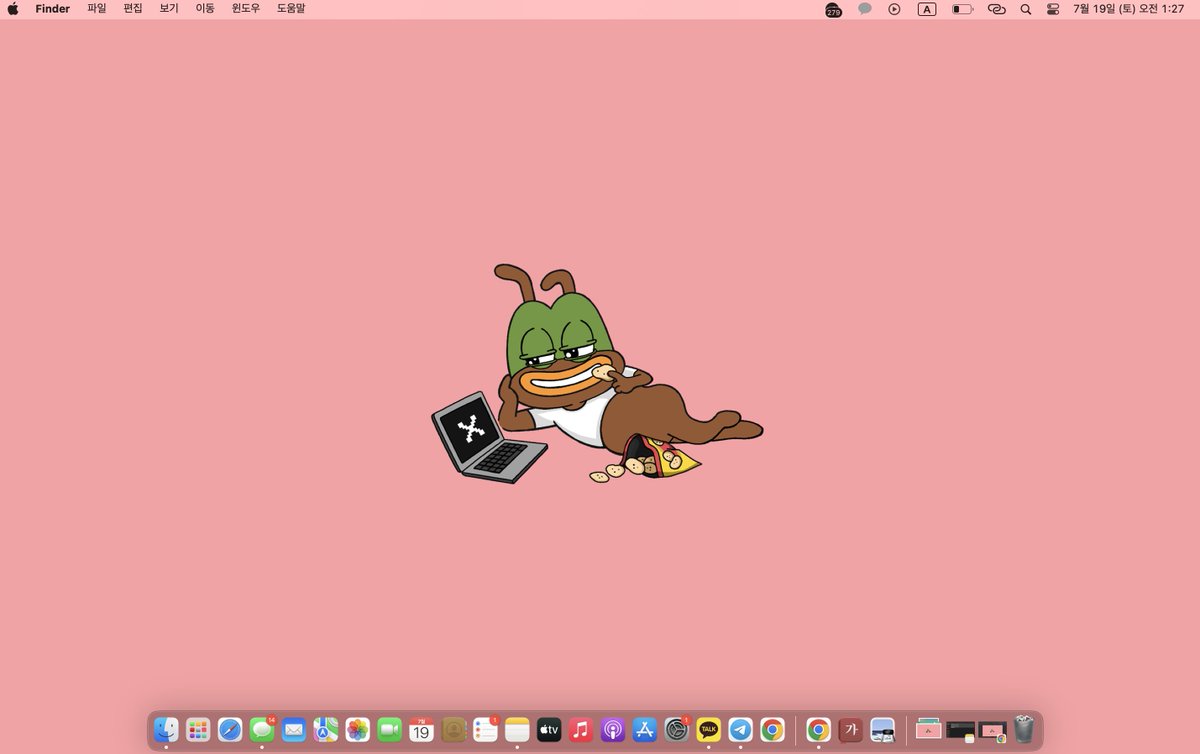The height and width of the screenshot is (754, 1200).
Task: Open Control Center
Action: tap(1053, 9)
